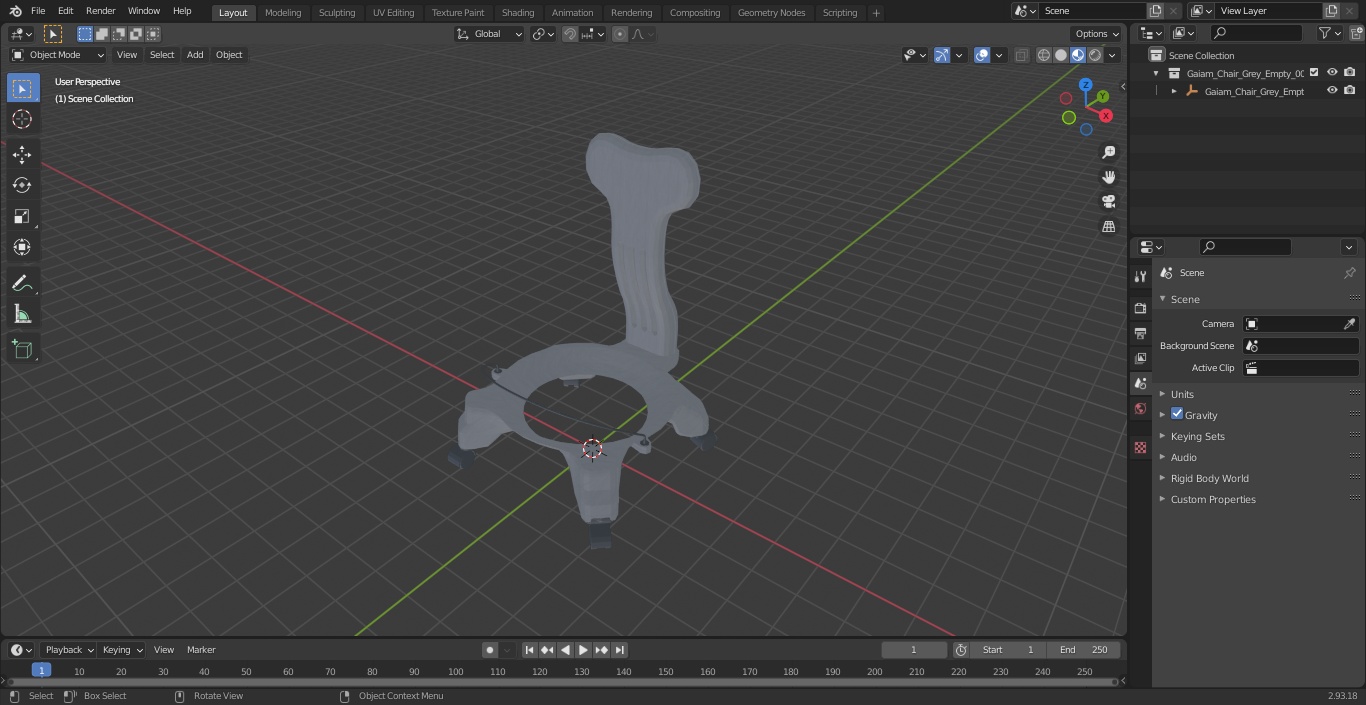Activate the Scale tool
The width and height of the screenshot is (1366, 705).
[x=22, y=216]
